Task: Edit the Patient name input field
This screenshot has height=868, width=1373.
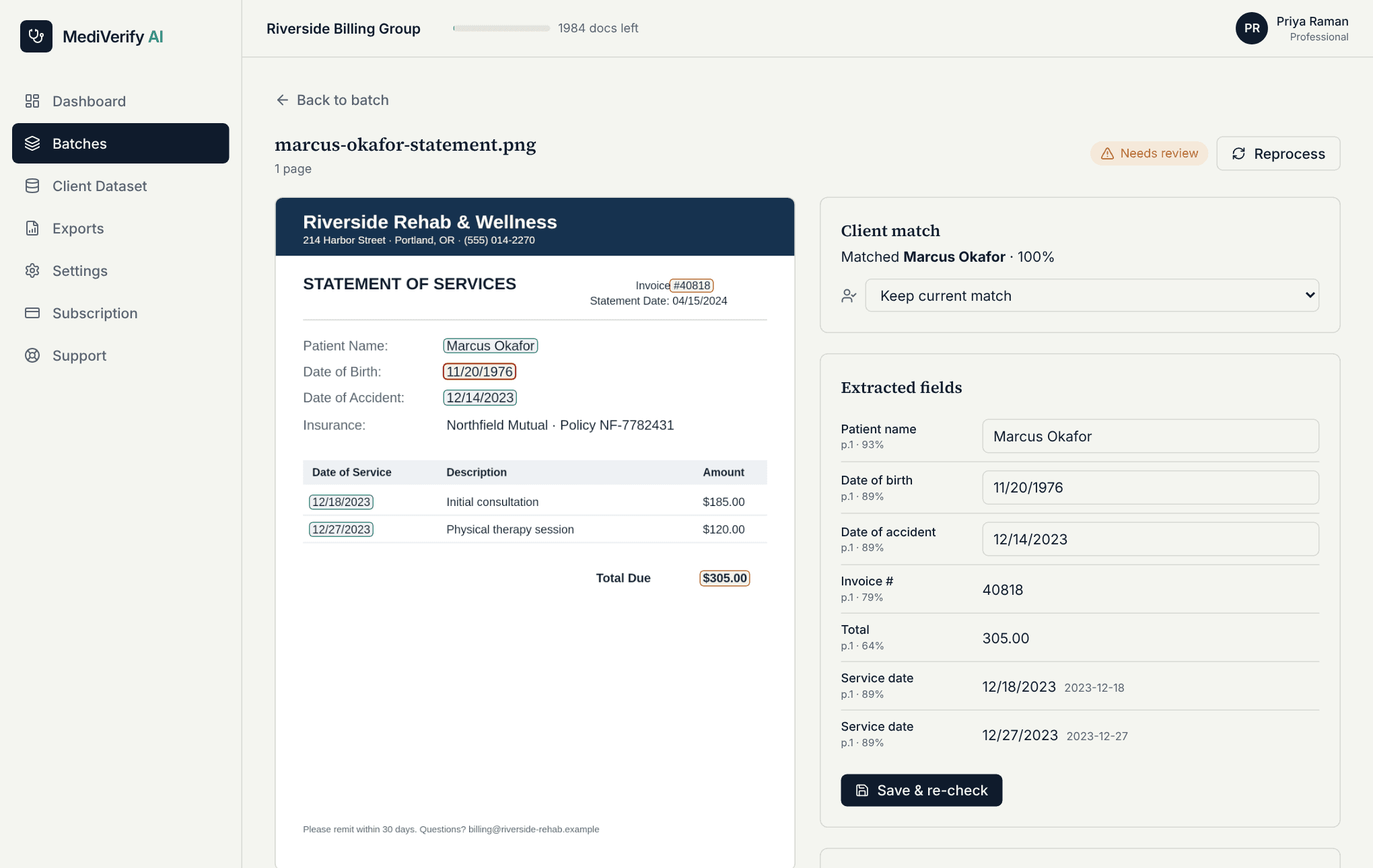Action: point(1150,436)
